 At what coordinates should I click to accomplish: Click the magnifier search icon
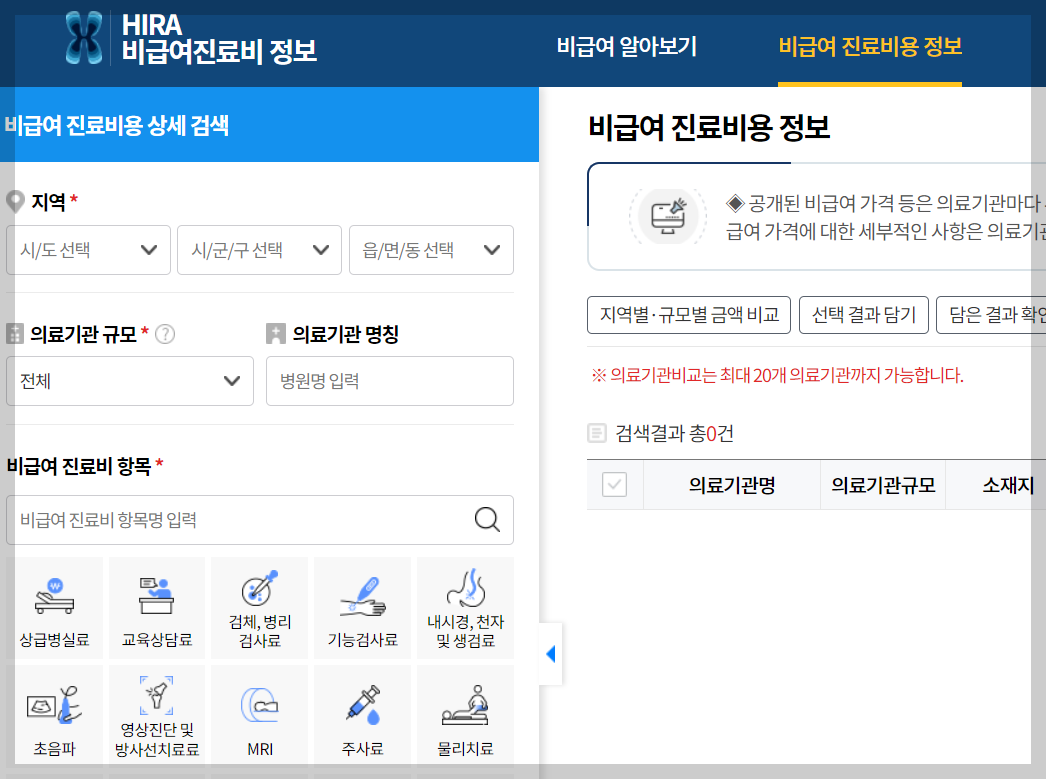[x=487, y=520]
